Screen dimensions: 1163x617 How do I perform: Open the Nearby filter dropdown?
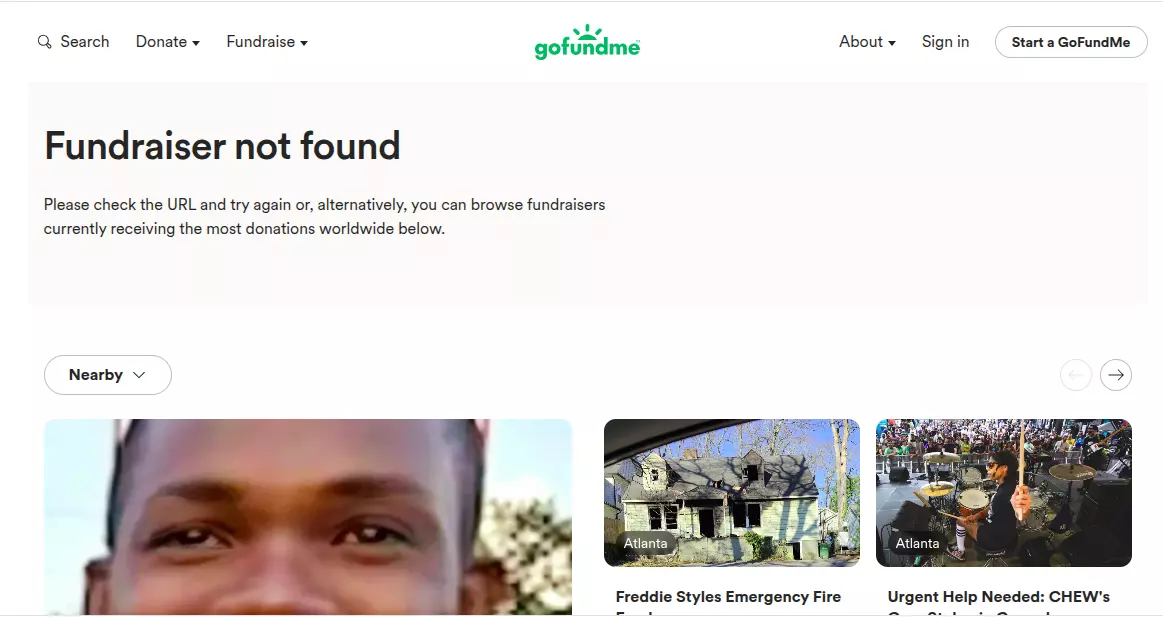tap(108, 375)
